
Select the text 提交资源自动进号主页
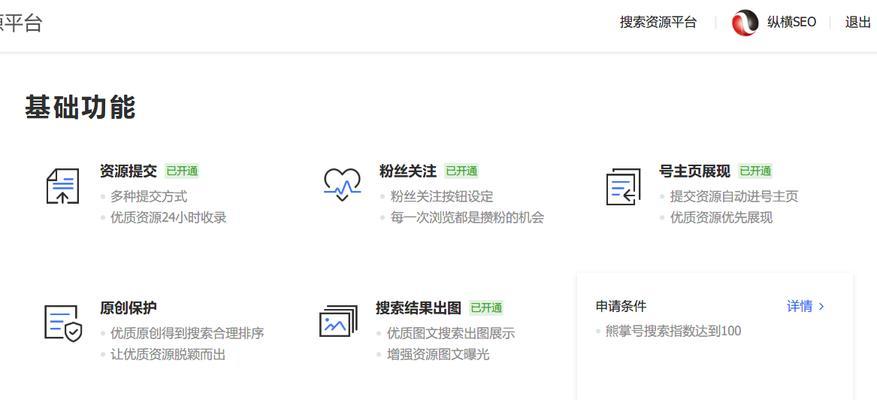pos(734,197)
